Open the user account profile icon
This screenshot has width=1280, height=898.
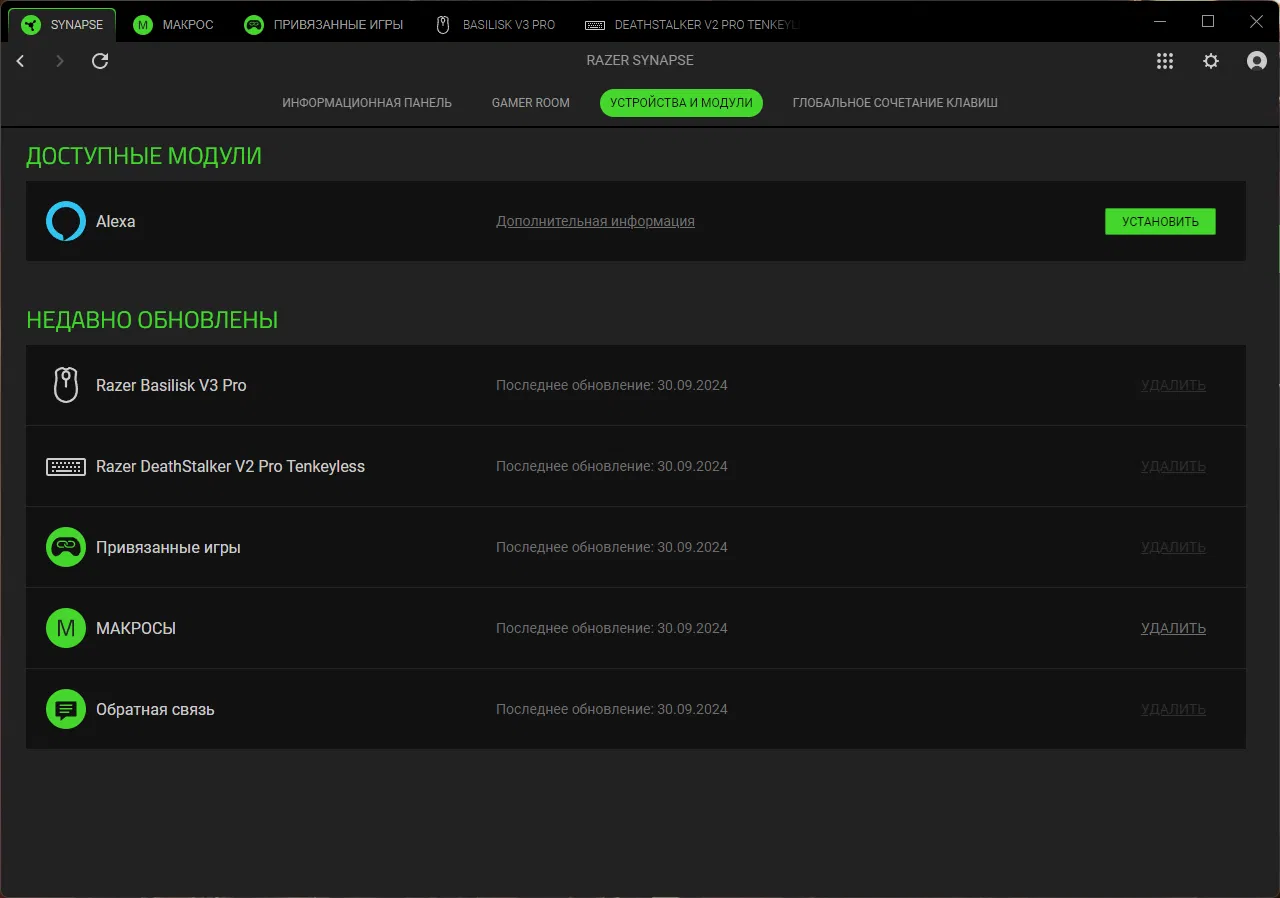point(1257,61)
